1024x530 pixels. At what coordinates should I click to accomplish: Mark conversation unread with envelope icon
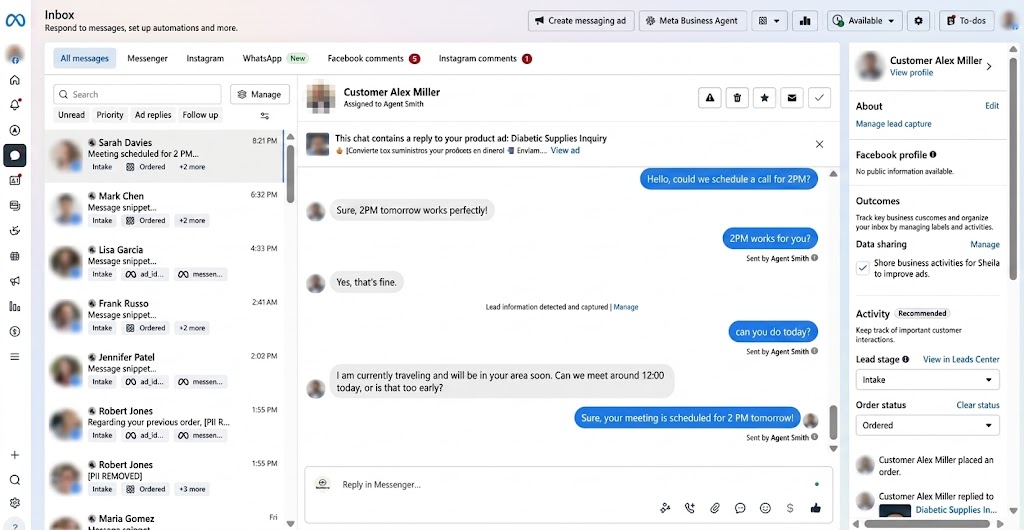pos(792,98)
